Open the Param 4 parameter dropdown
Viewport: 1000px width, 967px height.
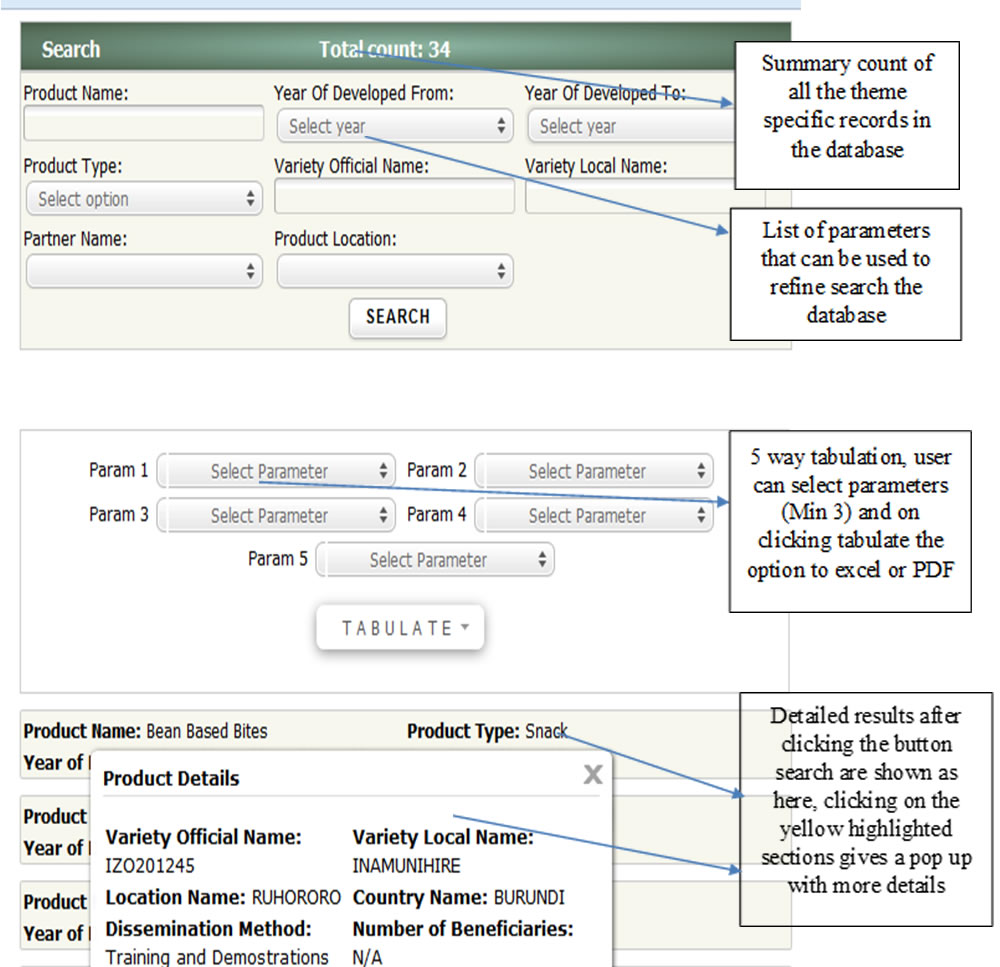pyautogui.click(x=594, y=516)
